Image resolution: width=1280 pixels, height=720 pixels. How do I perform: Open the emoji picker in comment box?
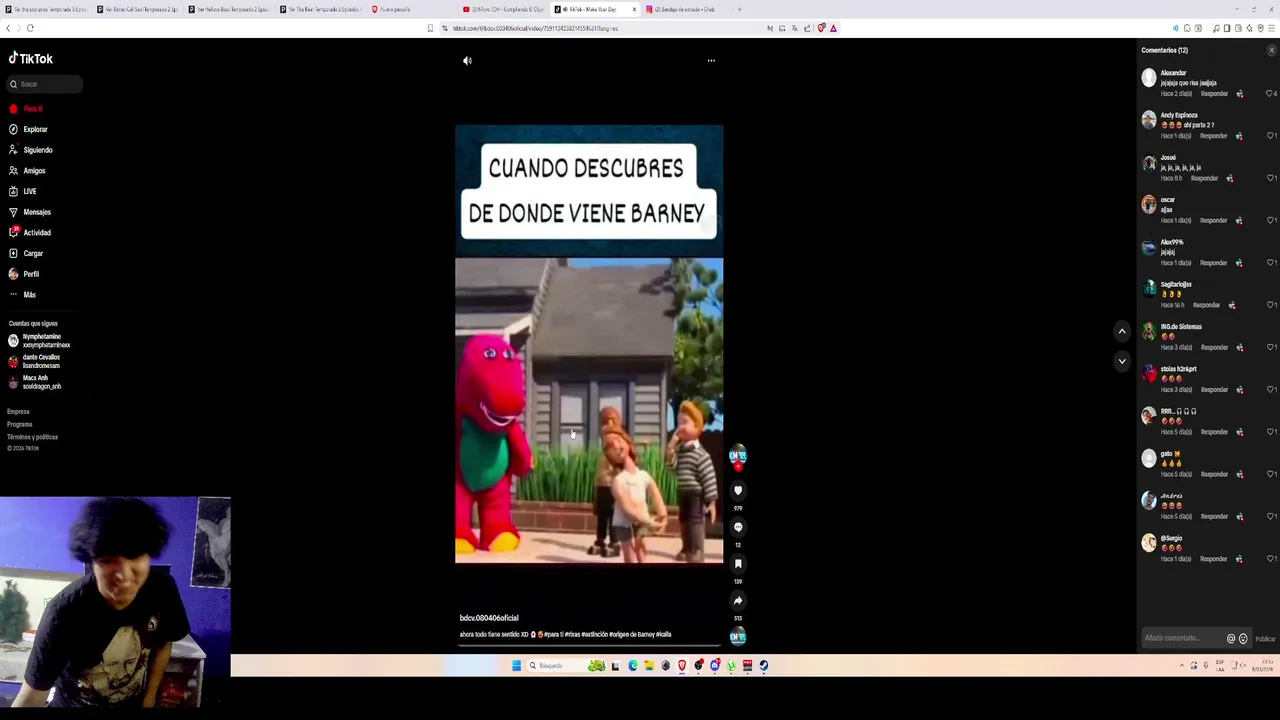point(1243,638)
